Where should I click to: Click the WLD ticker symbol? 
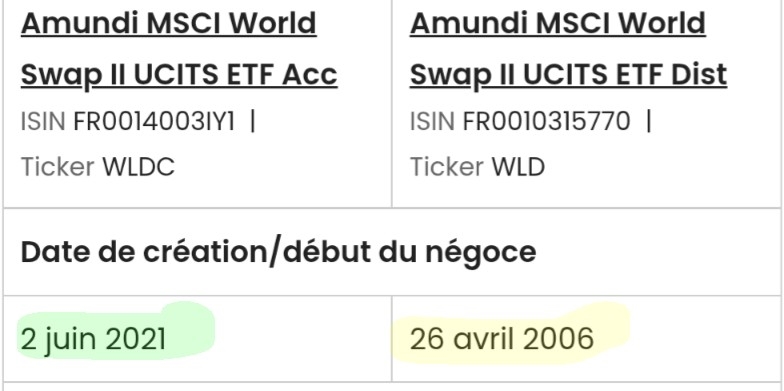(x=518, y=167)
